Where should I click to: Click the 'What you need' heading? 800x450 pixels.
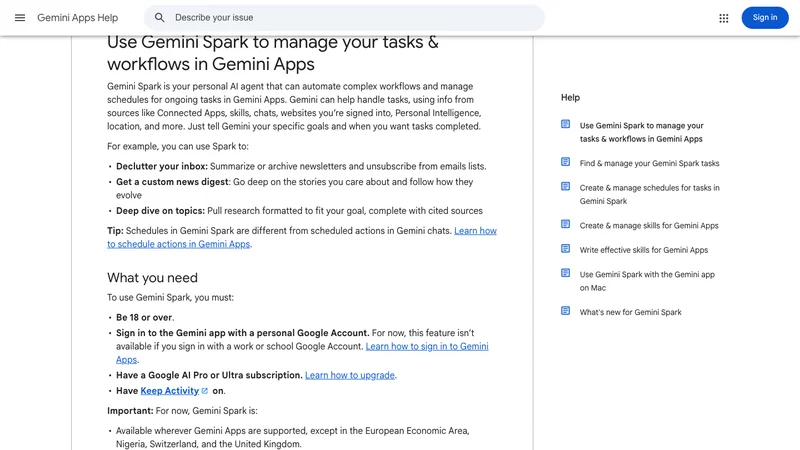tap(152, 278)
